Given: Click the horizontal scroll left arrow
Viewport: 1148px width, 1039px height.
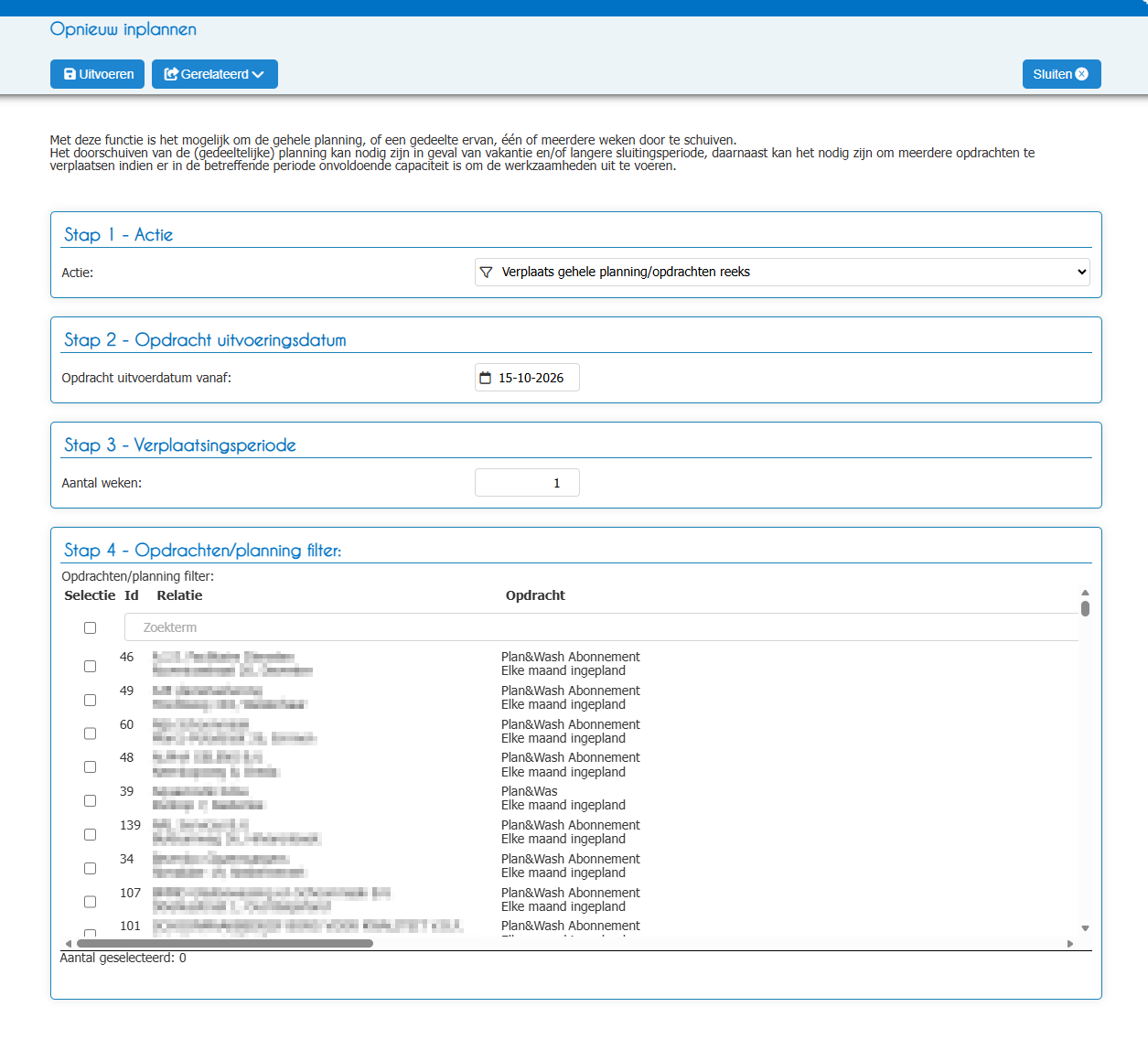Looking at the screenshot, I should point(68,944).
